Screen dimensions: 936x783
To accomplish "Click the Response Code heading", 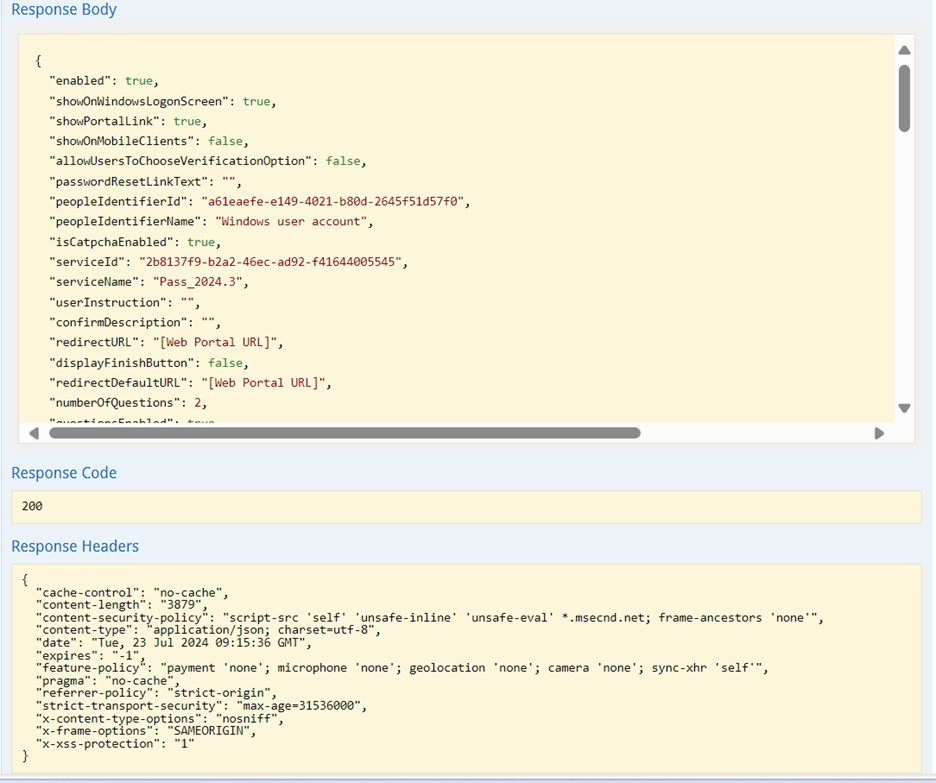I will 64,473.
